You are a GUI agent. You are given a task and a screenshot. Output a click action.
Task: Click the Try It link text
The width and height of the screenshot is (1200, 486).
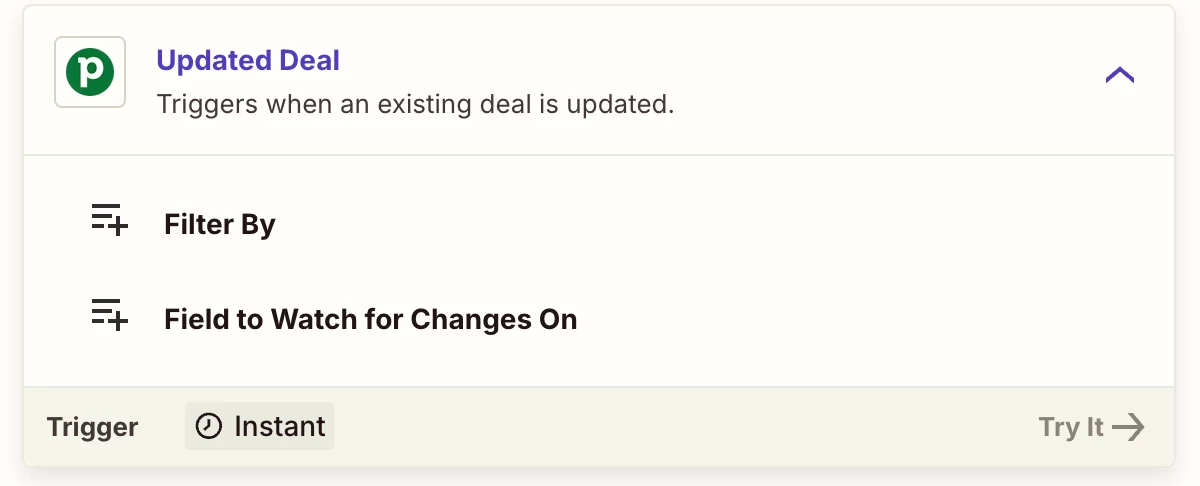pos(1071,428)
